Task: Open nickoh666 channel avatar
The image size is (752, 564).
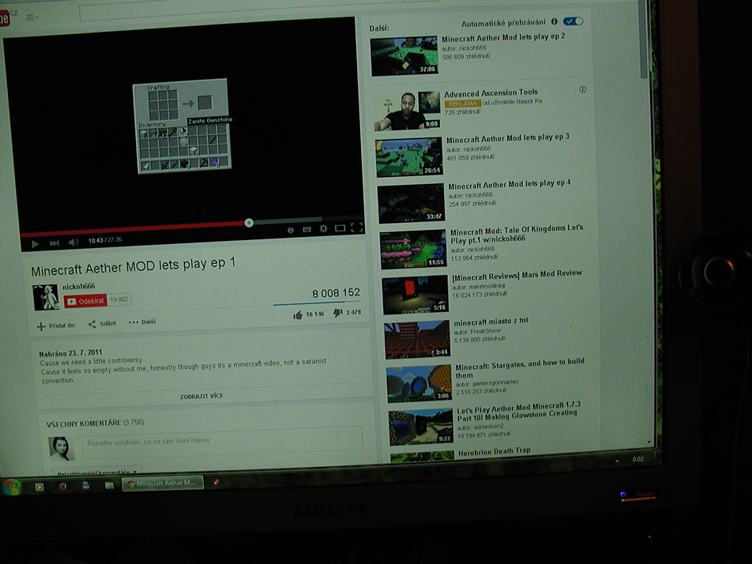Action: click(x=46, y=297)
